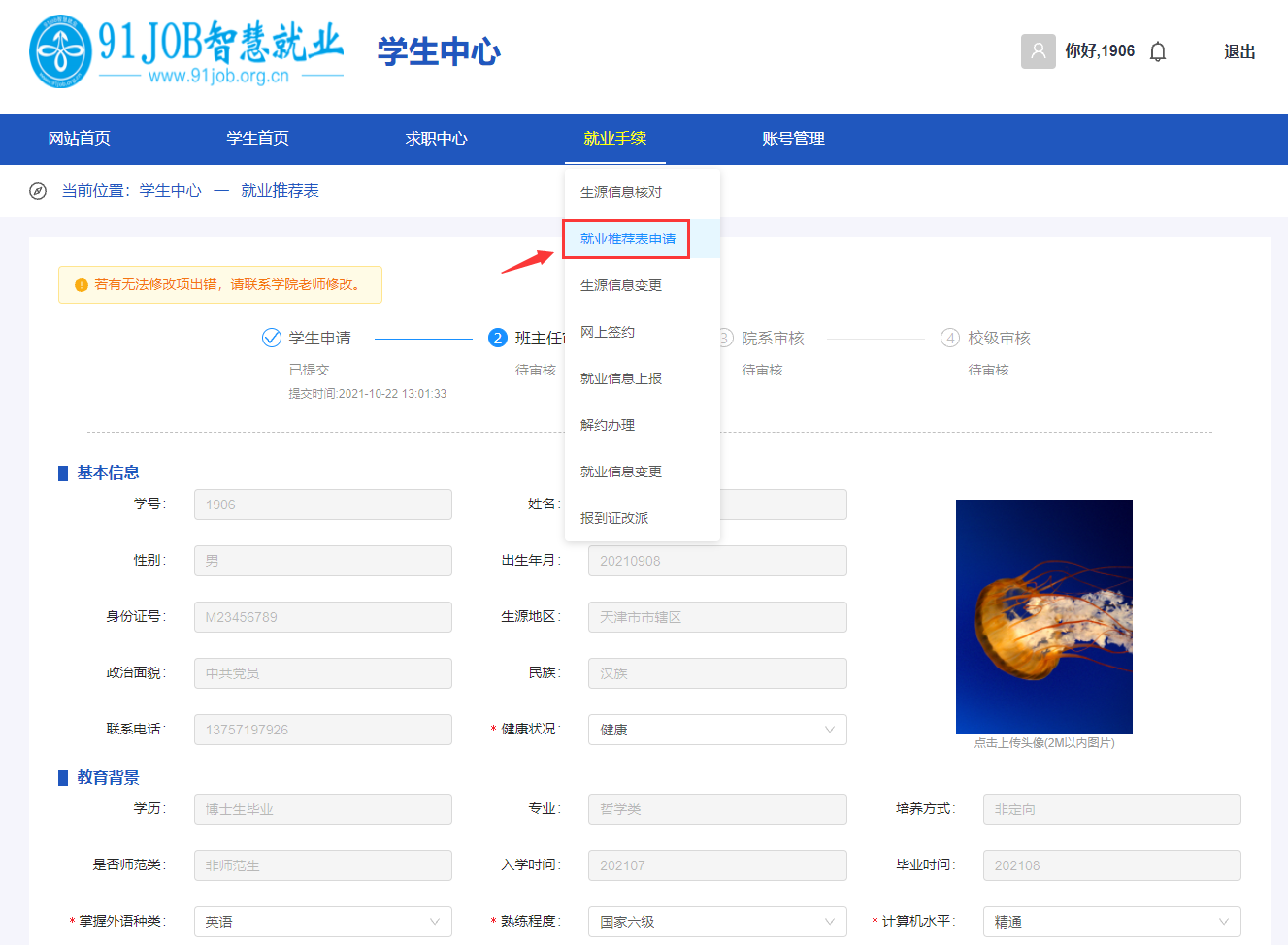
Task: Select 就业推荐表申请 from the menu
Action: pos(628,239)
